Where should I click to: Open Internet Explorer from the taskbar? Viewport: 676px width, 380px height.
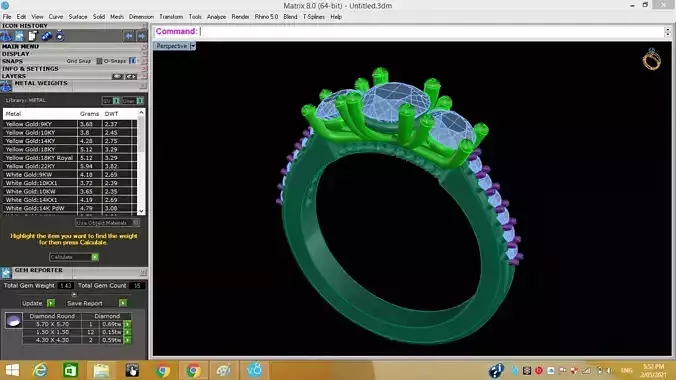pos(41,371)
